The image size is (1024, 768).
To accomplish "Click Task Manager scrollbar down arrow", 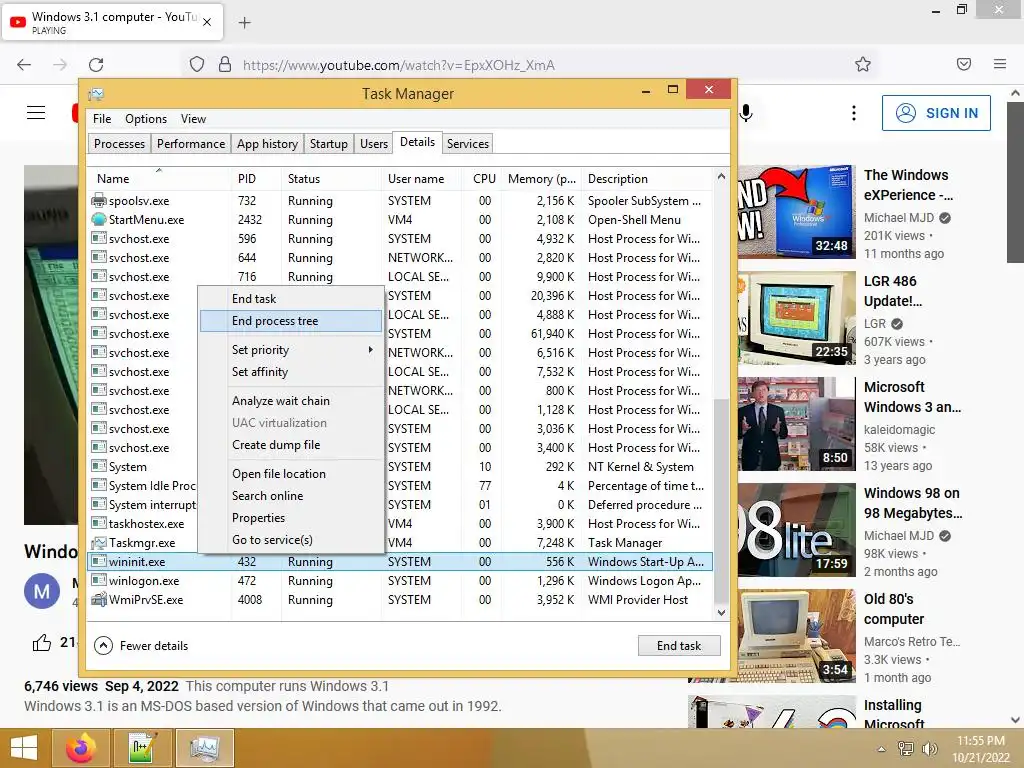I will tap(721, 613).
